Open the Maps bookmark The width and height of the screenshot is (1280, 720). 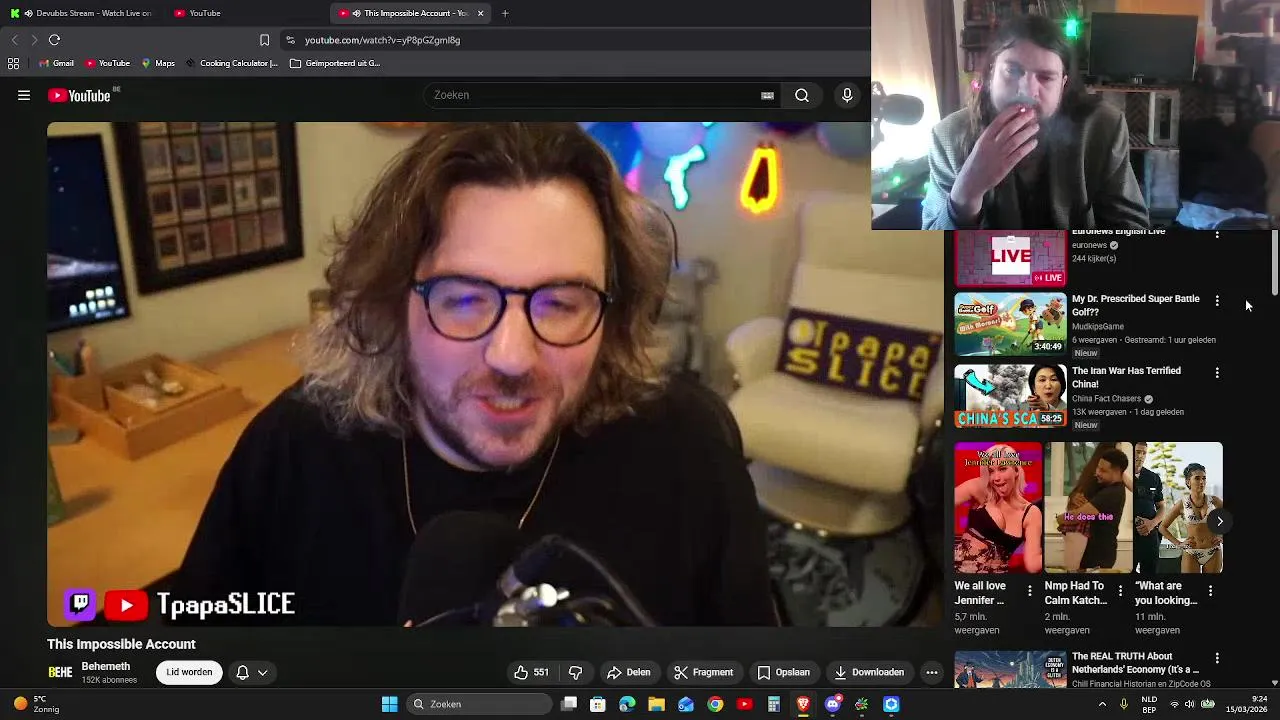(158, 63)
